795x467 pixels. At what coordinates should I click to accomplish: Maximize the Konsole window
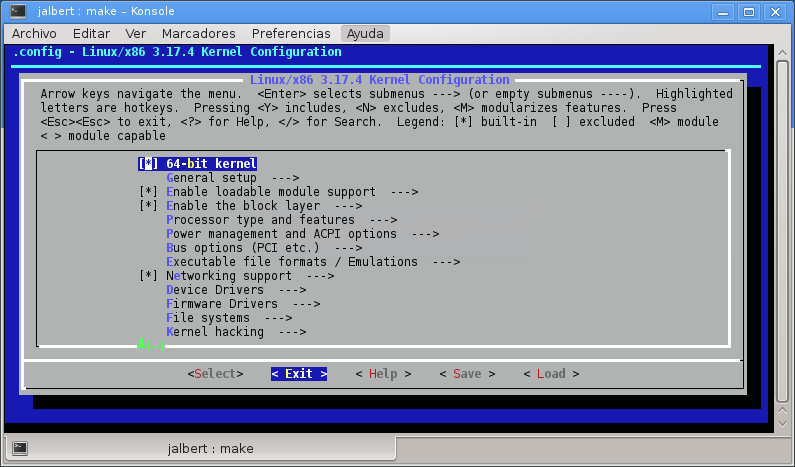[749, 11]
